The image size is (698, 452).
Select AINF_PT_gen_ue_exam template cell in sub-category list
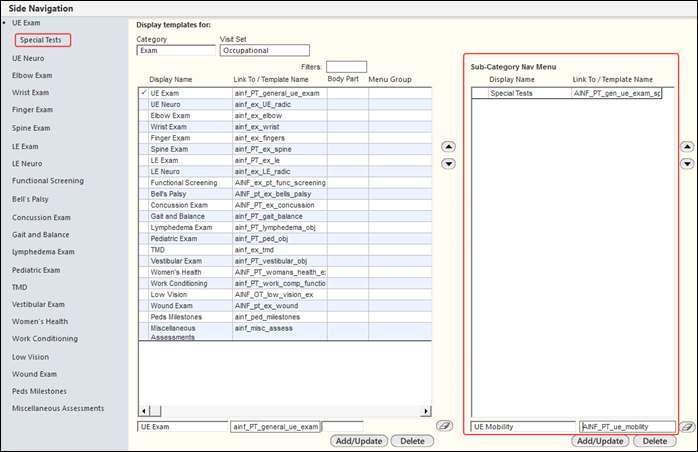(x=616, y=93)
